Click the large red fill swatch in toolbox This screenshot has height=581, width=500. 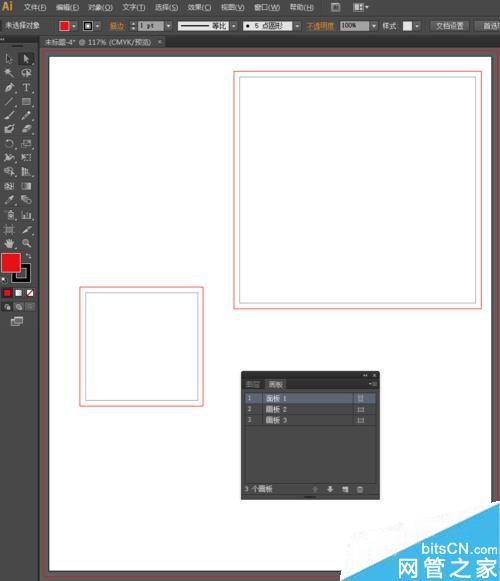click(11, 263)
